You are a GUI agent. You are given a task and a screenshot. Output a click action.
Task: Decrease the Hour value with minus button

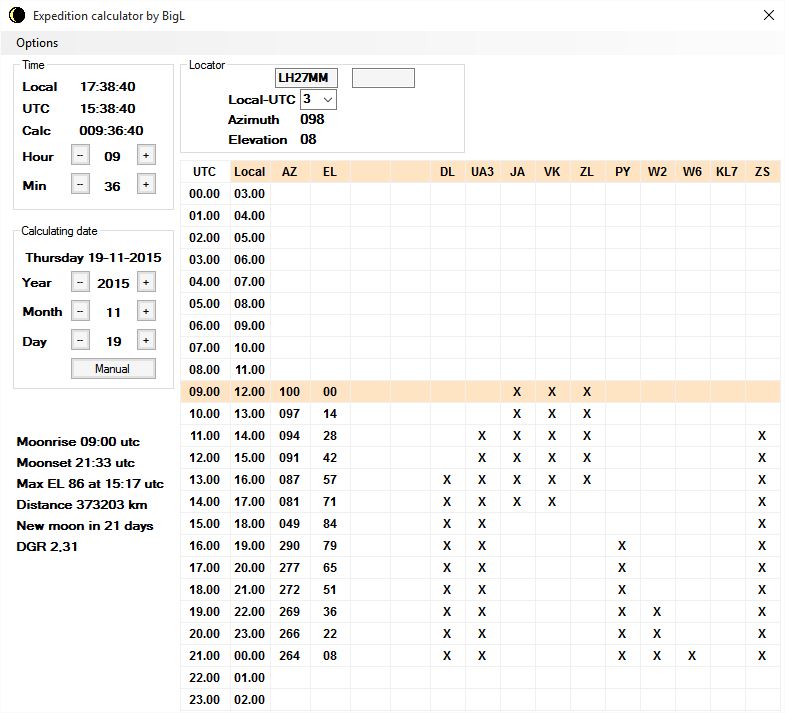(81, 156)
